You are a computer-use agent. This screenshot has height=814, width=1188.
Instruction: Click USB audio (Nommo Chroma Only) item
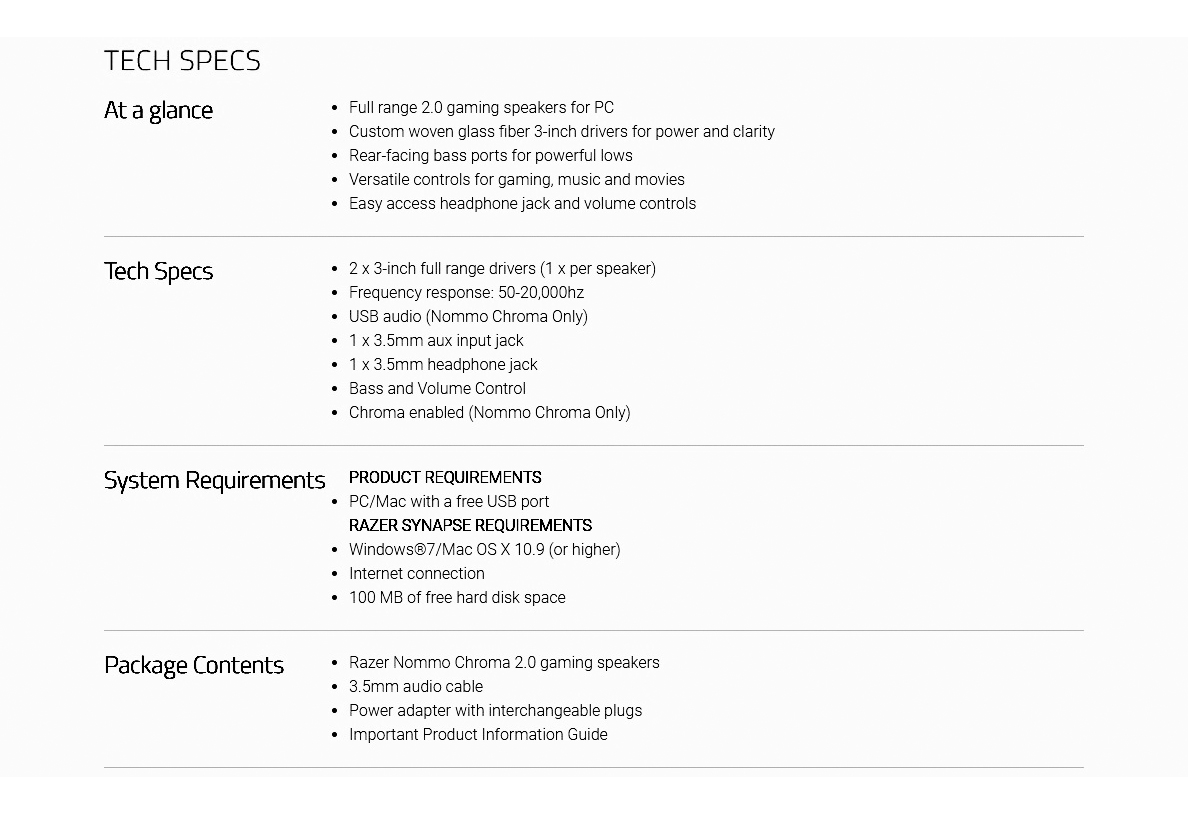(468, 317)
